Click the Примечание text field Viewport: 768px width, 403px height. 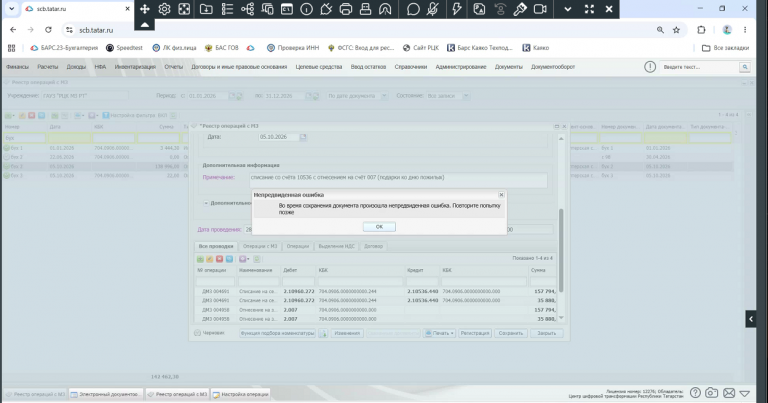pyautogui.click(x=398, y=180)
